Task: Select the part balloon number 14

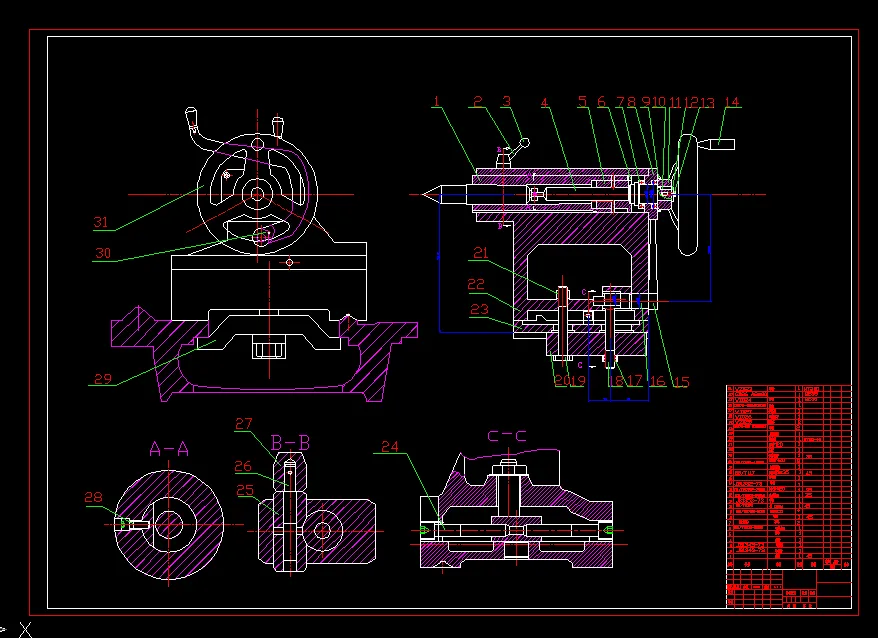Action: (x=732, y=102)
